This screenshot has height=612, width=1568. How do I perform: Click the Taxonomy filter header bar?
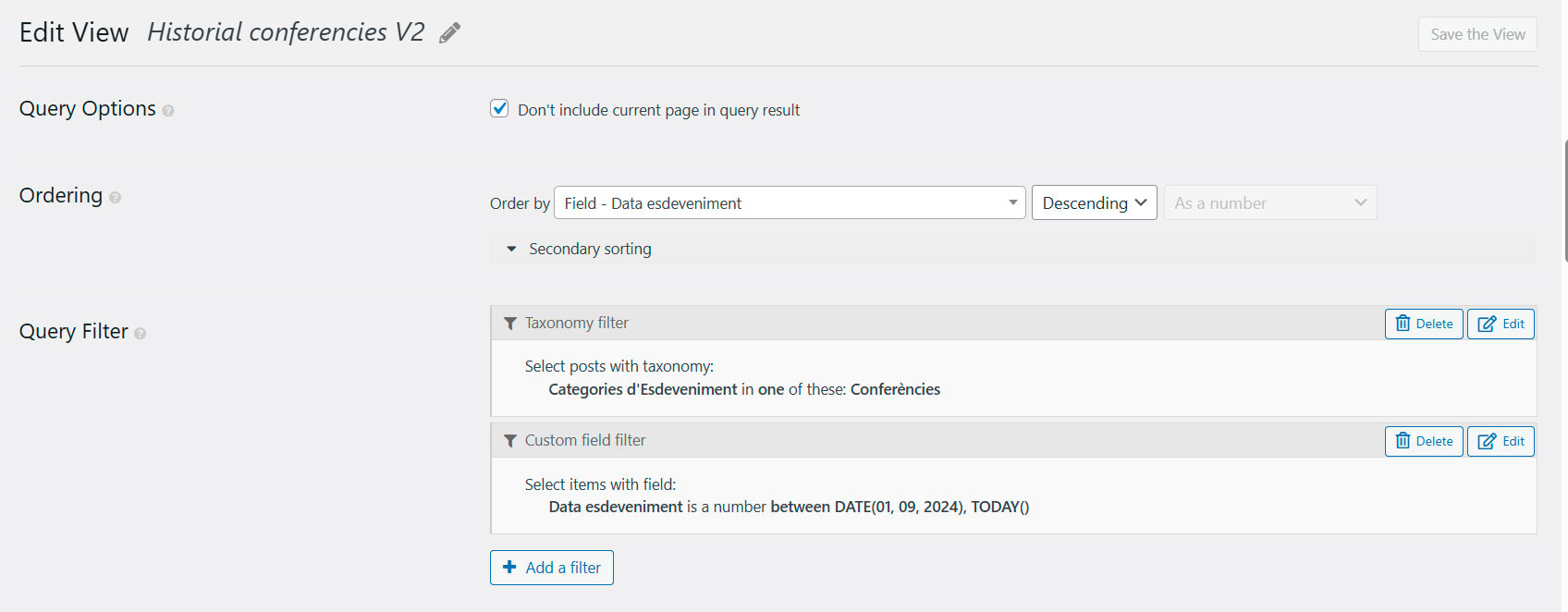(925, 324)
